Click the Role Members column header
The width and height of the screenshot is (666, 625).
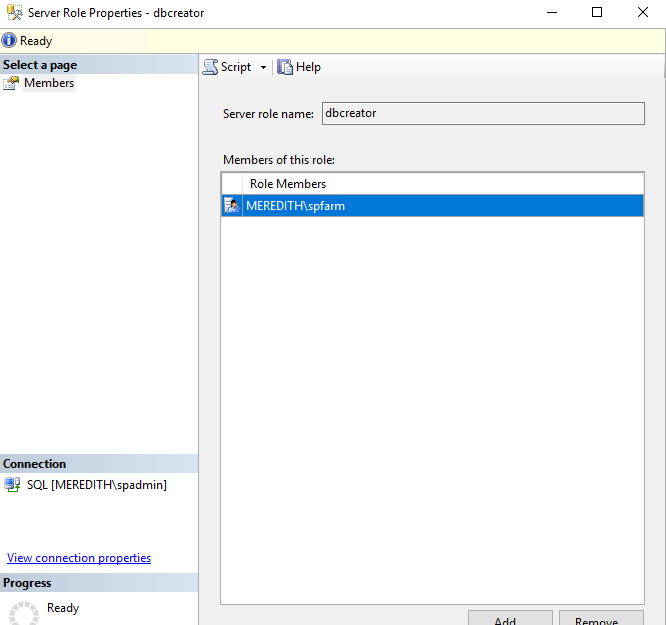coord(443,184)
